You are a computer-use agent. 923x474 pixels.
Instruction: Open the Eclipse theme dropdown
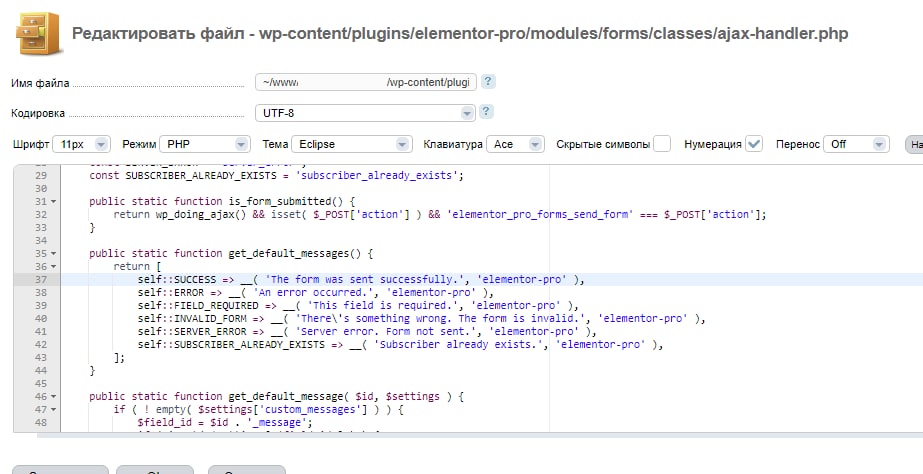point(351,144)
